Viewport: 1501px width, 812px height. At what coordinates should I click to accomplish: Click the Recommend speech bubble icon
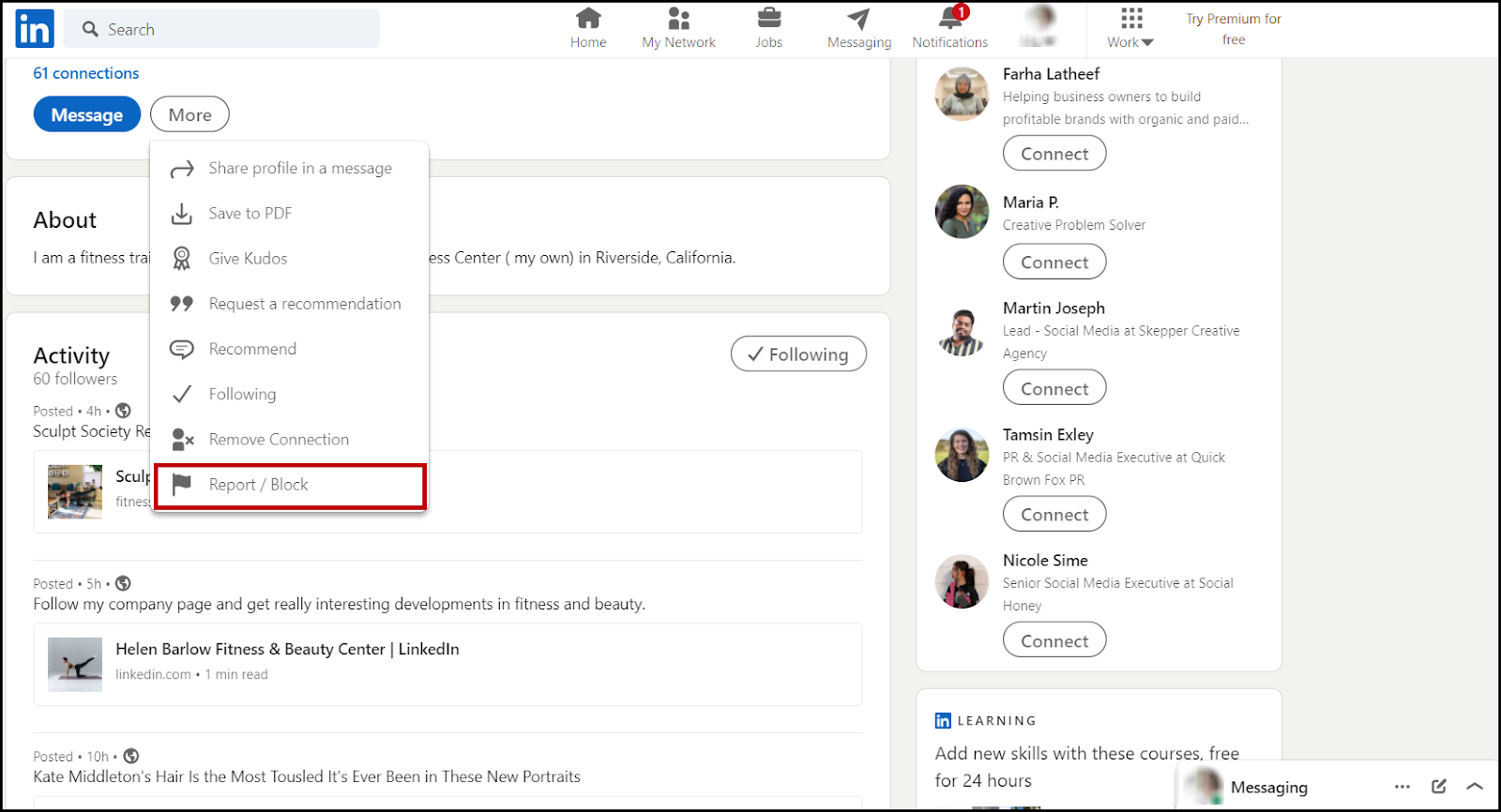(182, 349)
